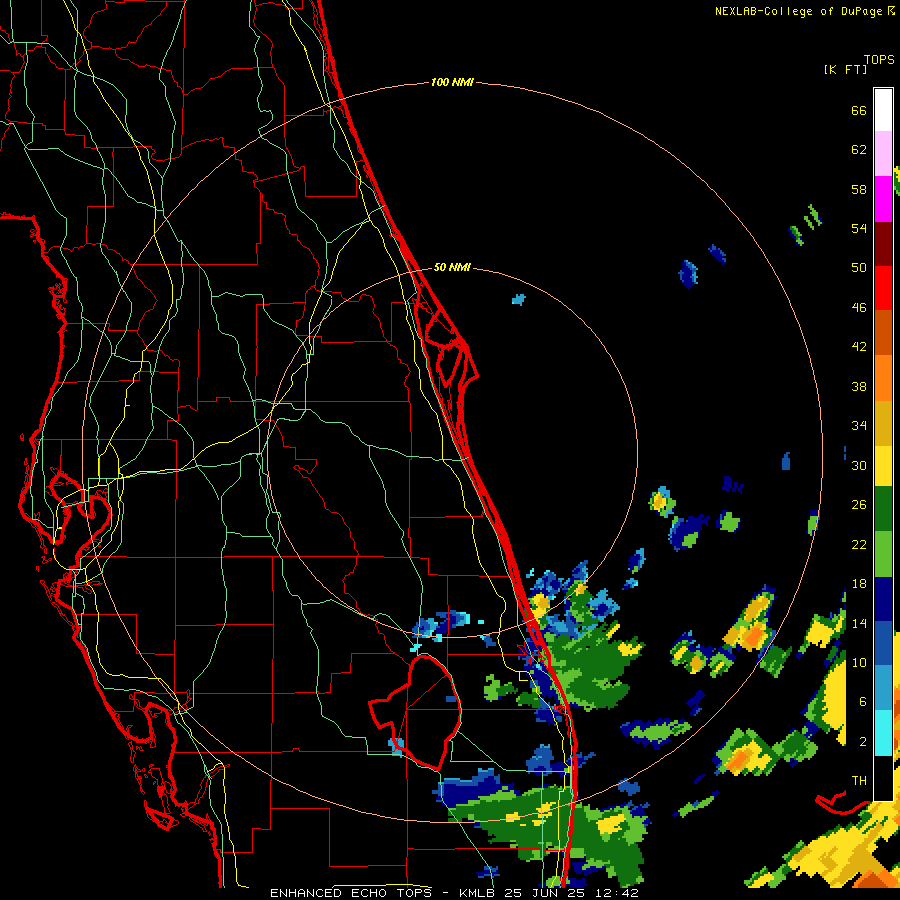Click the light blue legend swatch
Viewport: 900px width, 900px height.
coord(883,688)
